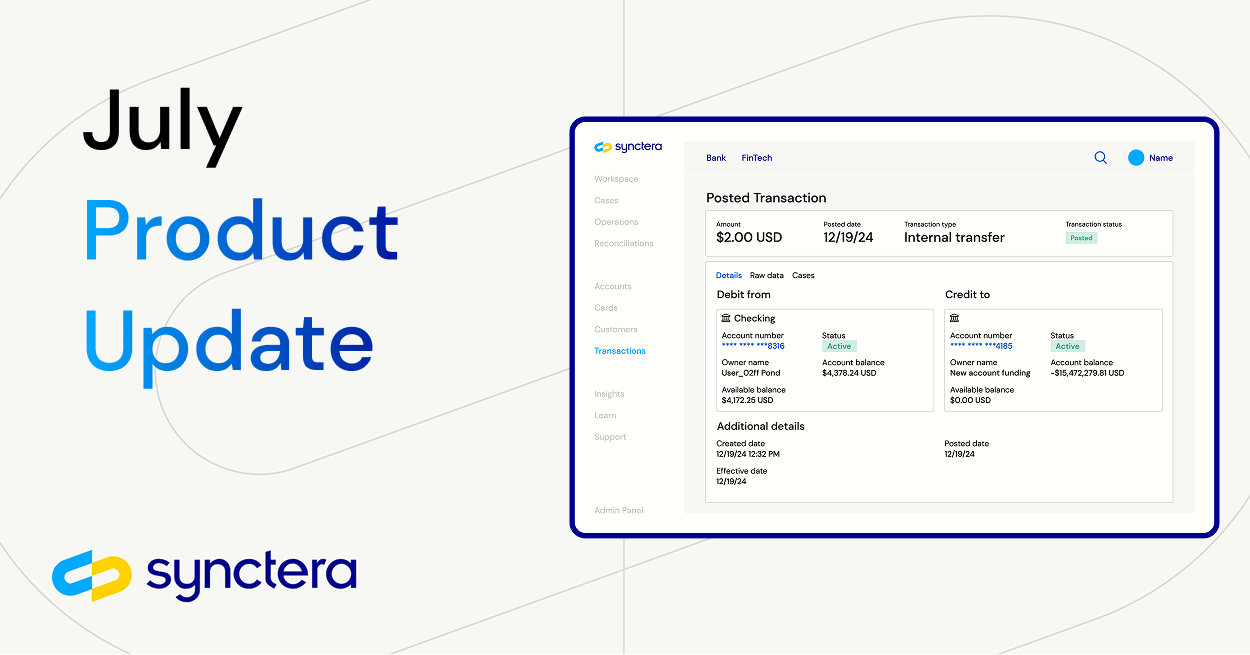The width and height of the screenshot is (1250, 655).
Task: Open Cases in the sidebar
Action: (x=606, y=200)
